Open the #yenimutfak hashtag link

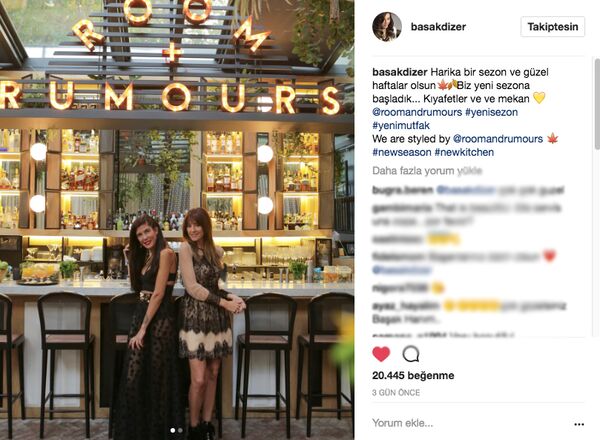pos(401,125)
